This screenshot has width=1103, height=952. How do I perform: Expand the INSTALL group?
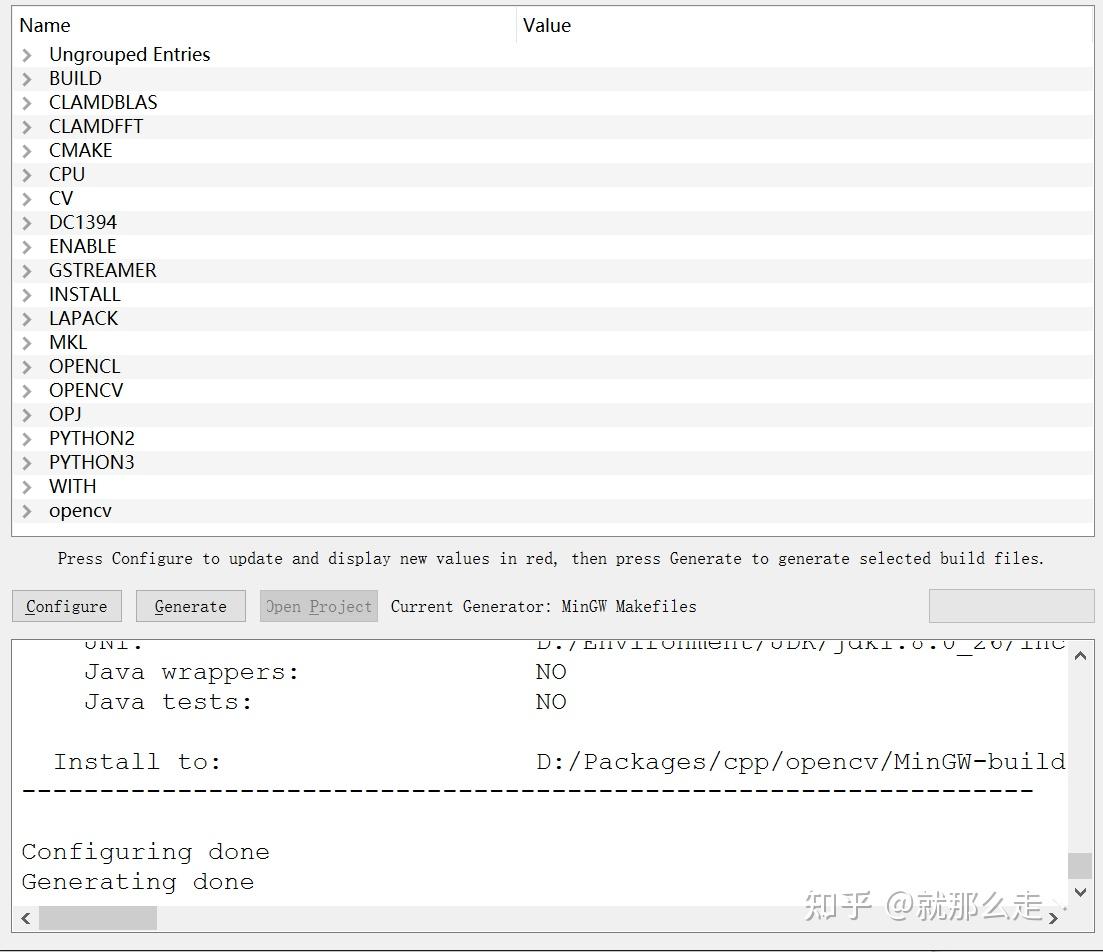click(27, 294)
